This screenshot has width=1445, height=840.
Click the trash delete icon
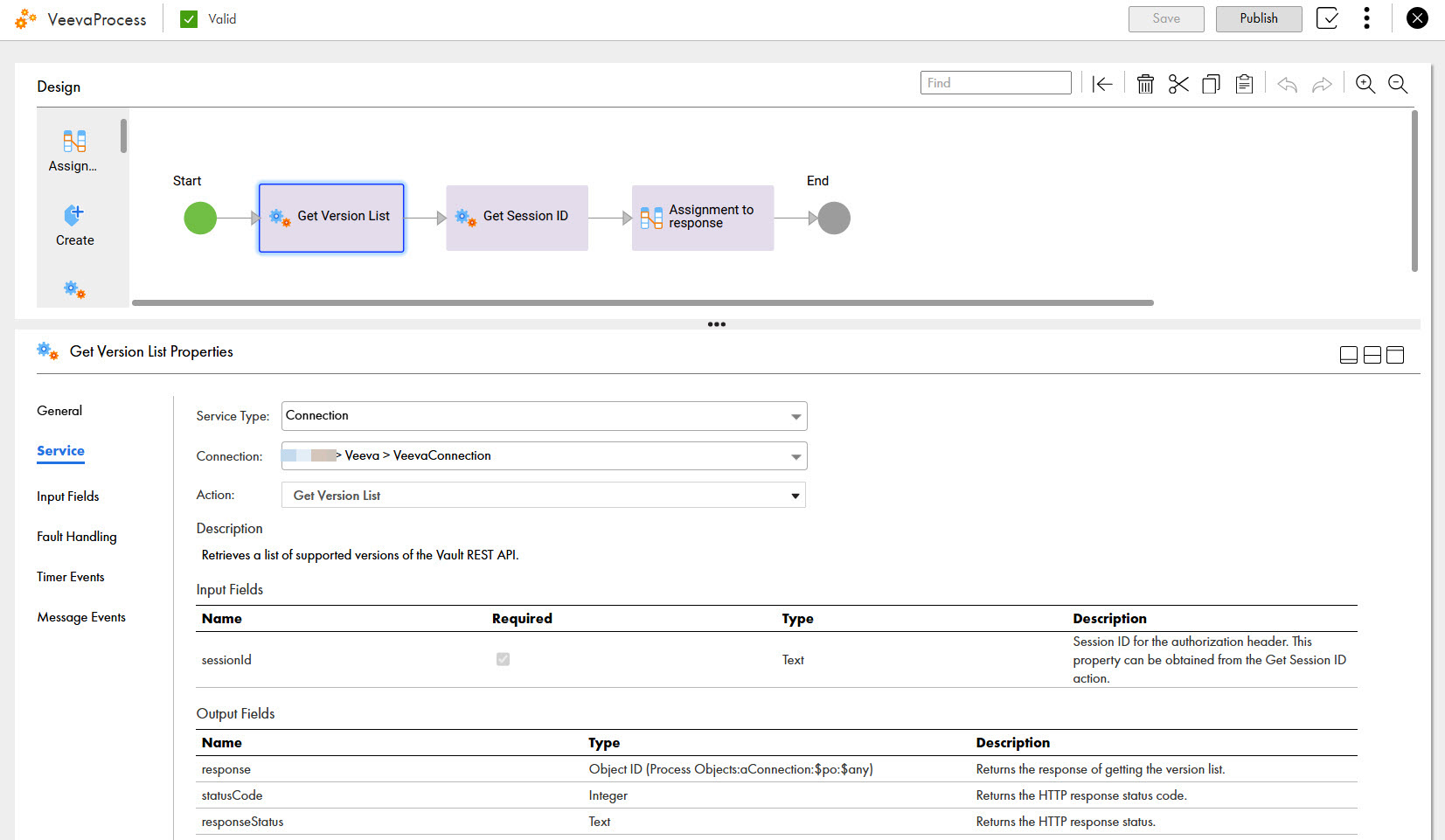[1145, 84]
